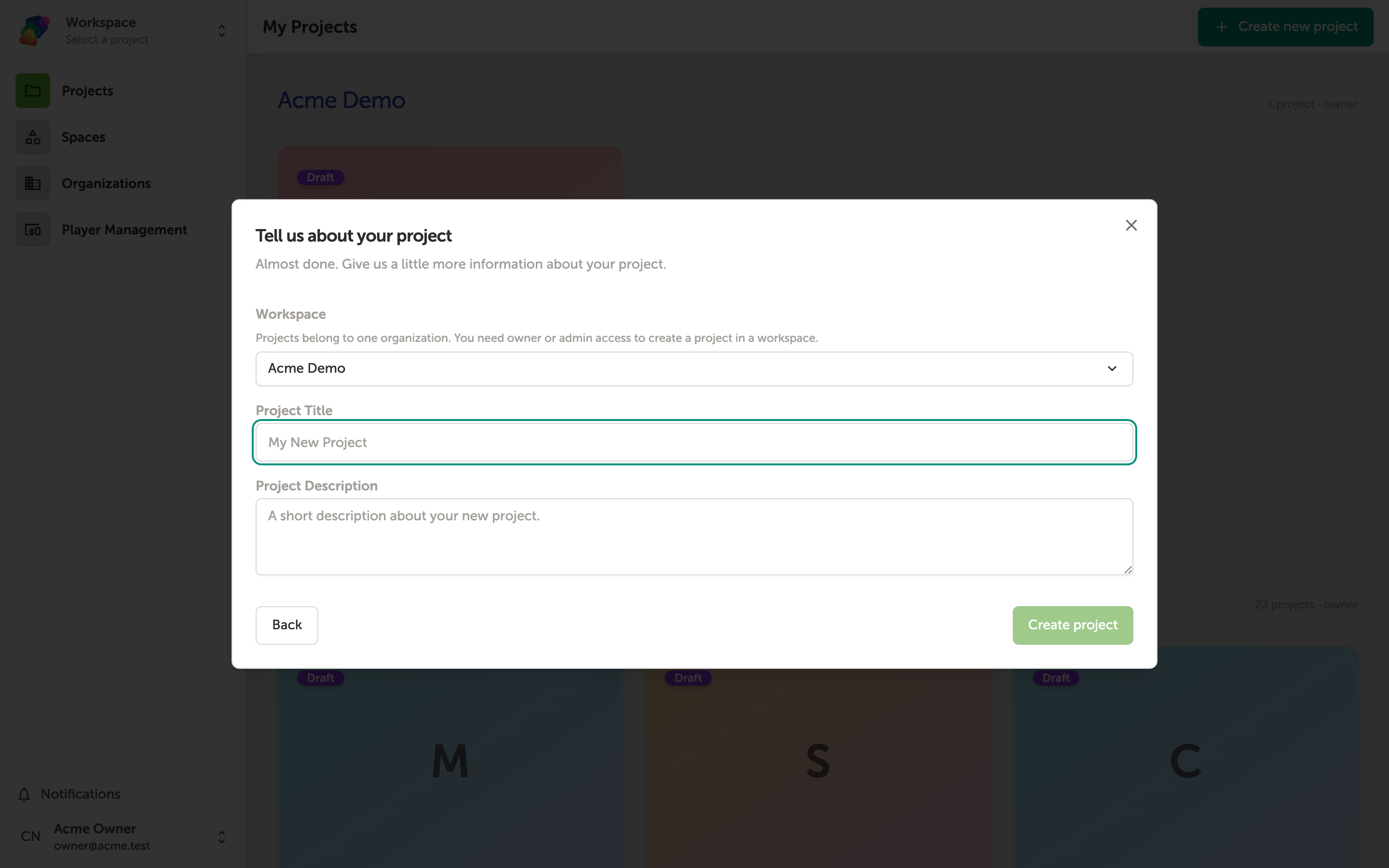Viewport: 1389px width, 868px height.
Task: Open the Acme Demo workspace dropdown
Action: [x=694, y=368]
